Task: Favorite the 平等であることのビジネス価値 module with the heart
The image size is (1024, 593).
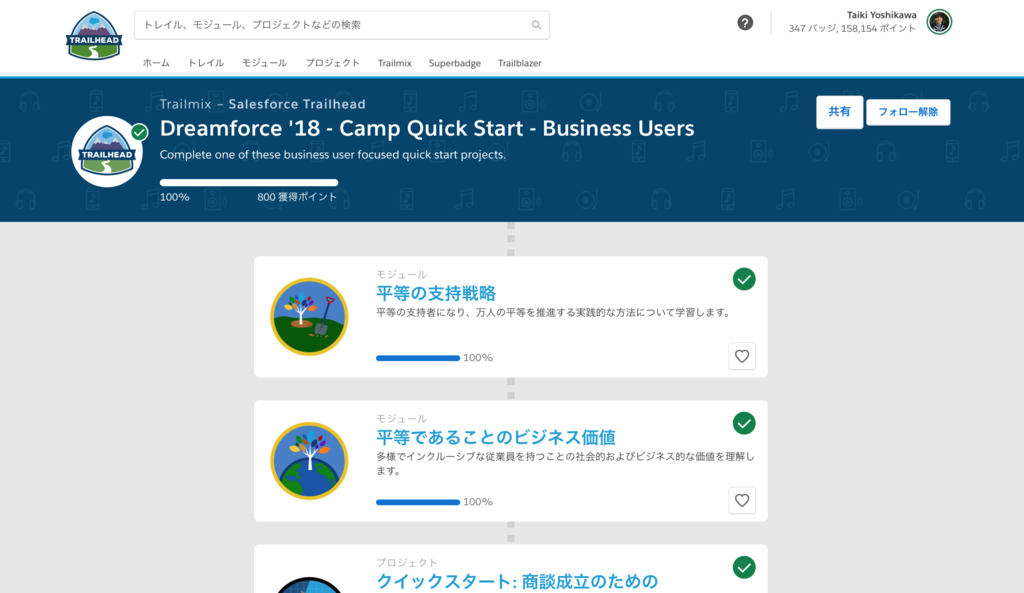Action: 742,500
